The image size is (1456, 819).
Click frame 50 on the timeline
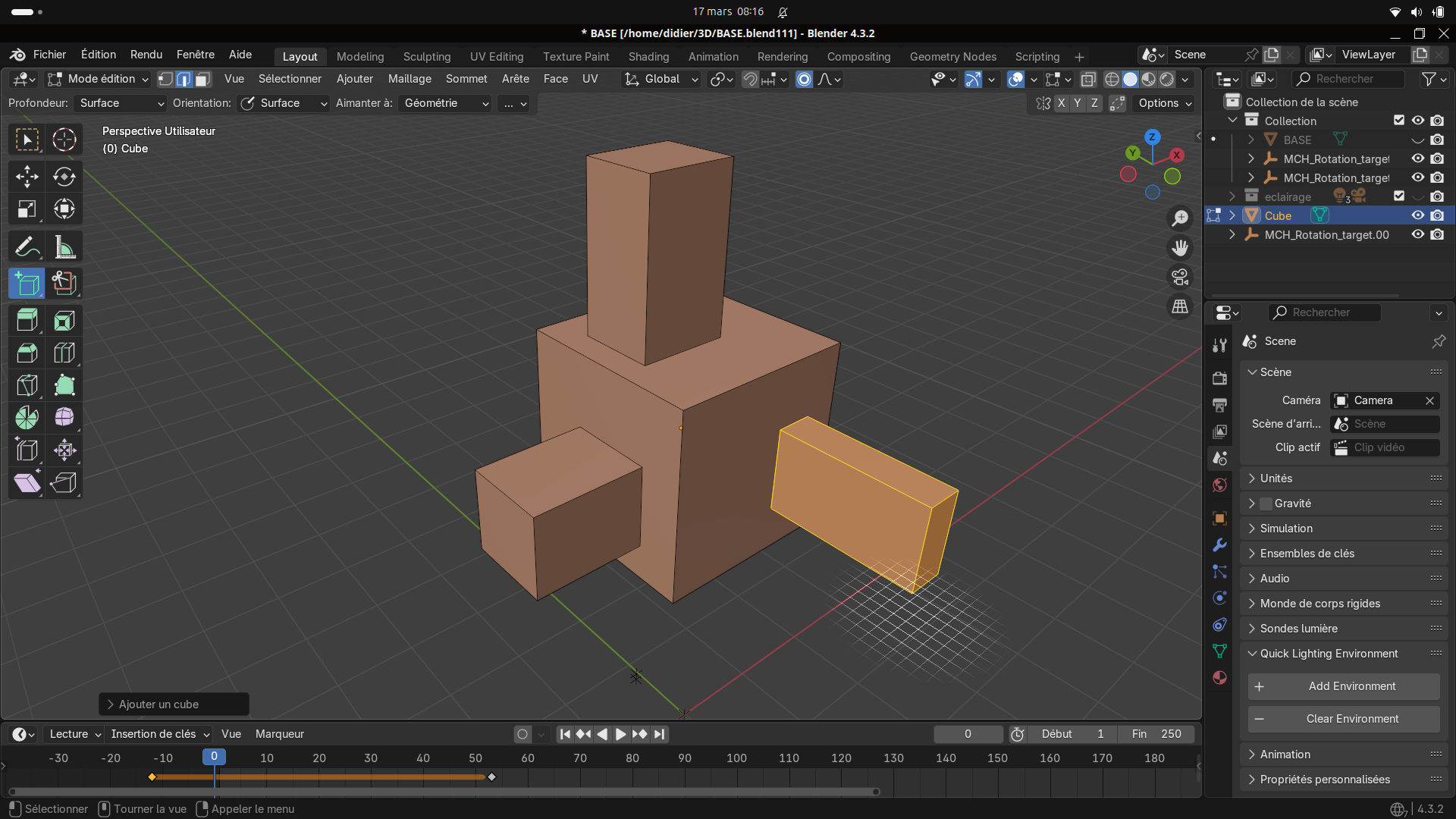[x=475, y=758]
